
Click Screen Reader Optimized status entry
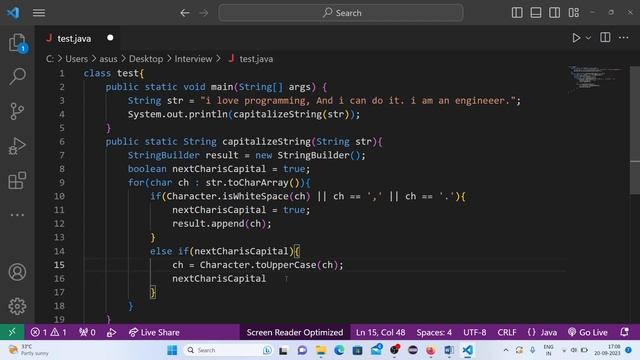295,332
